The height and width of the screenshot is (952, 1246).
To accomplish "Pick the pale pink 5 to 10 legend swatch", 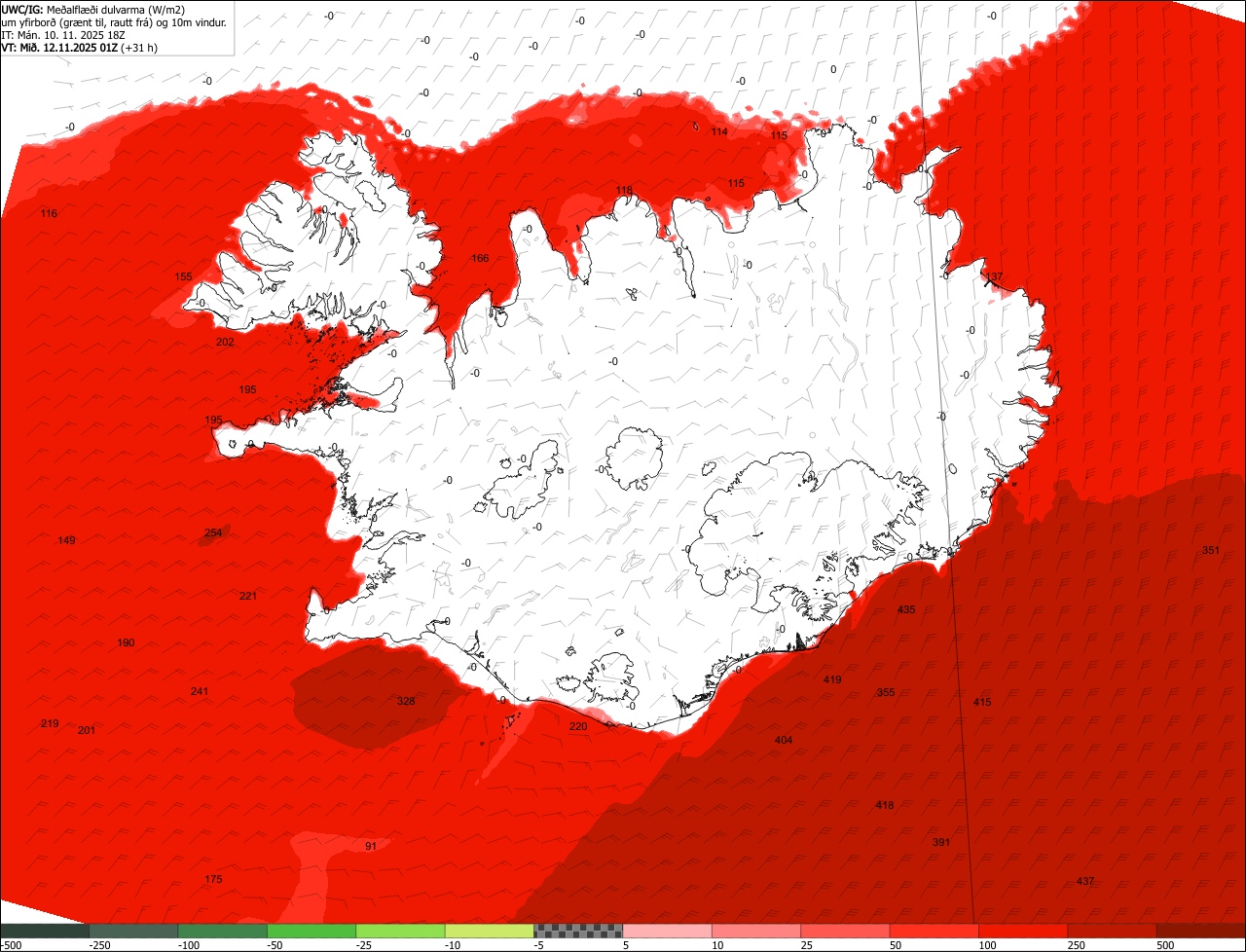I will click(667, 931).
